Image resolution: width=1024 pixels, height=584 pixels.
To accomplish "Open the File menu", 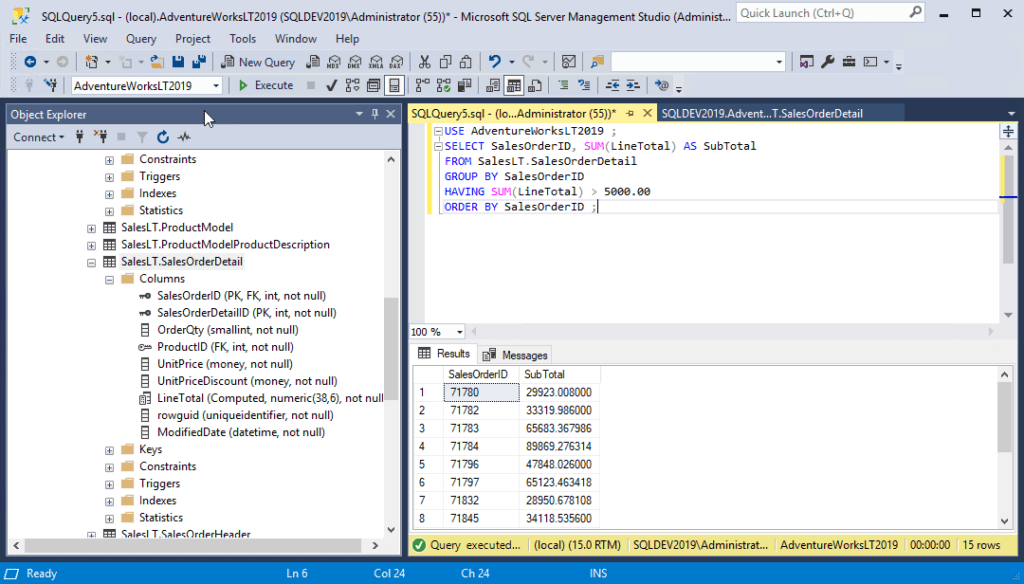I will coord(18,39).
